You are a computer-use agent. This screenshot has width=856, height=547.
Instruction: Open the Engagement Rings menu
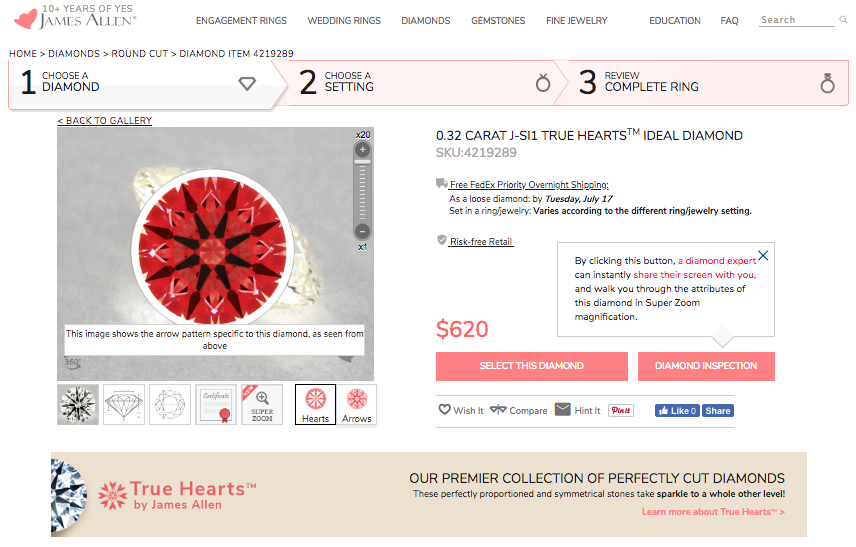(x=241, y=21)
